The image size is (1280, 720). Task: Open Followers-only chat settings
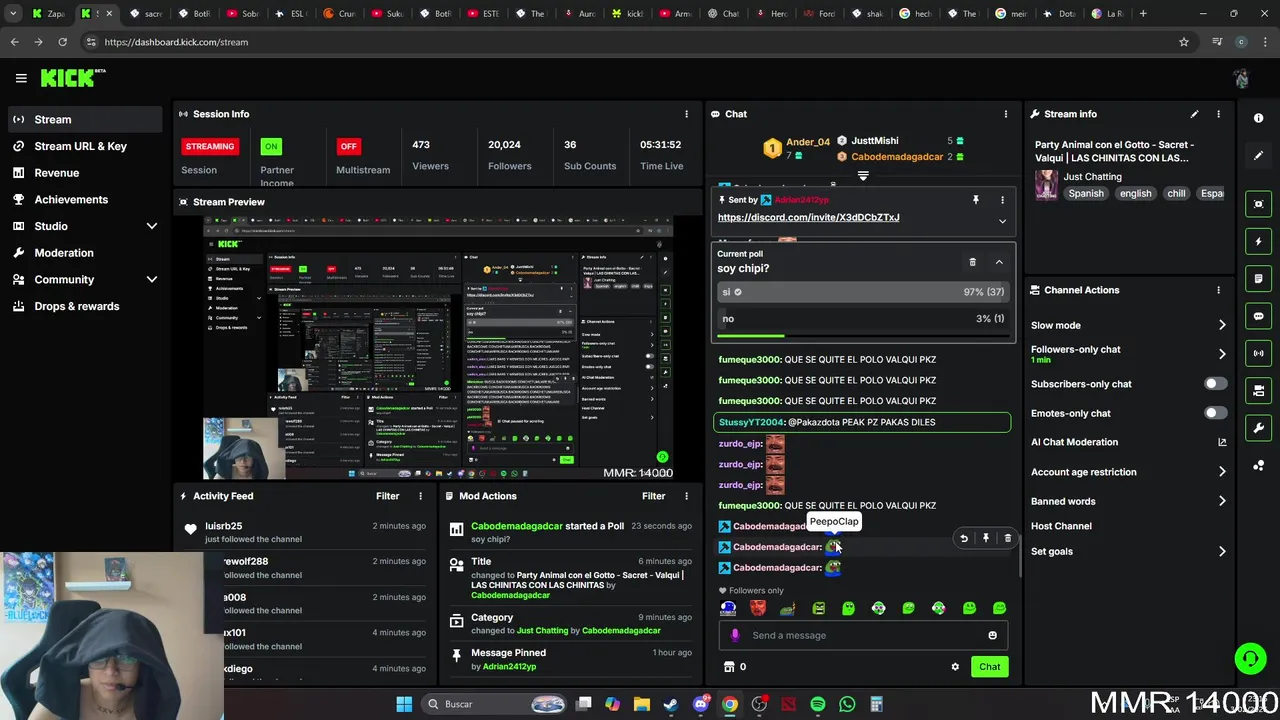(x=1128, y=354)
